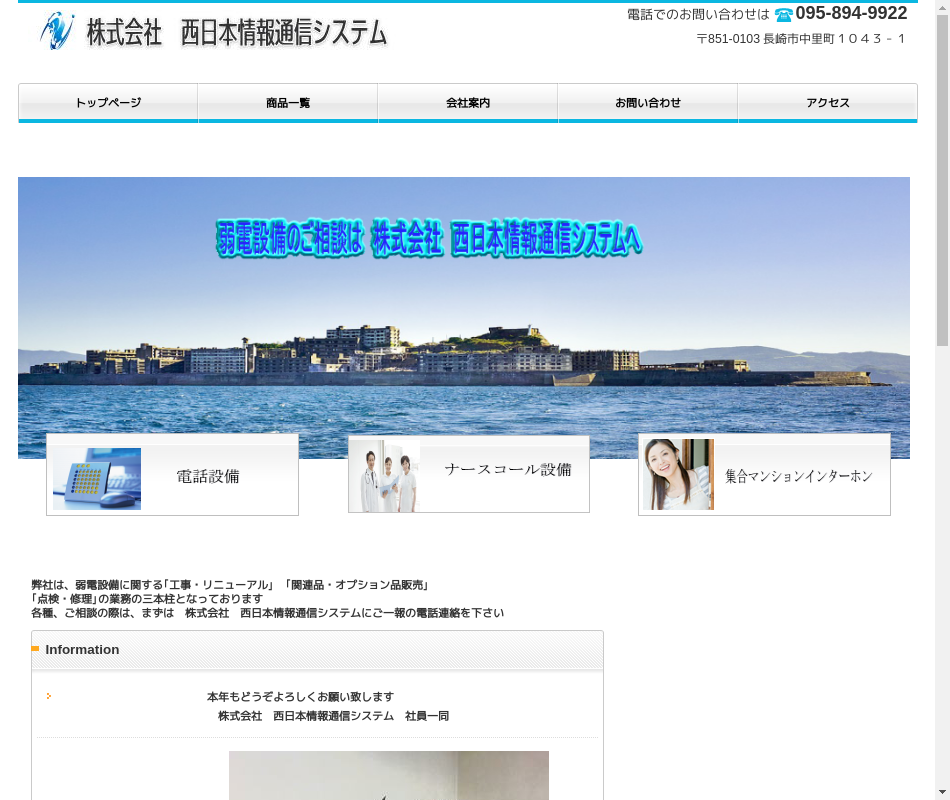Click the small orange arrow bullet in news
Viewport: 950px width, 800px height.
pos(48,696)
